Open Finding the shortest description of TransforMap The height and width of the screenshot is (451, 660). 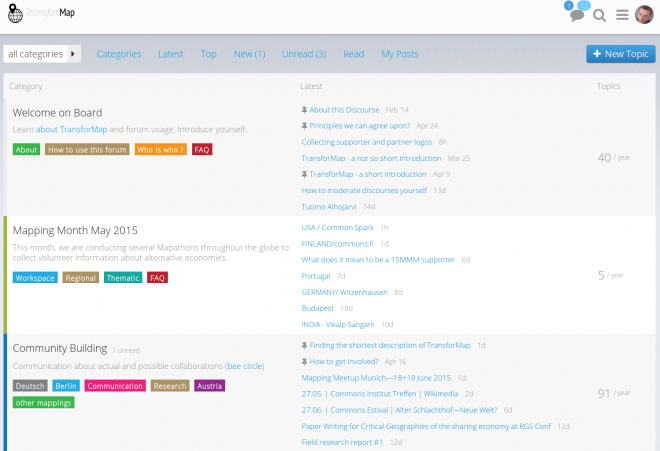click(390, 345)
